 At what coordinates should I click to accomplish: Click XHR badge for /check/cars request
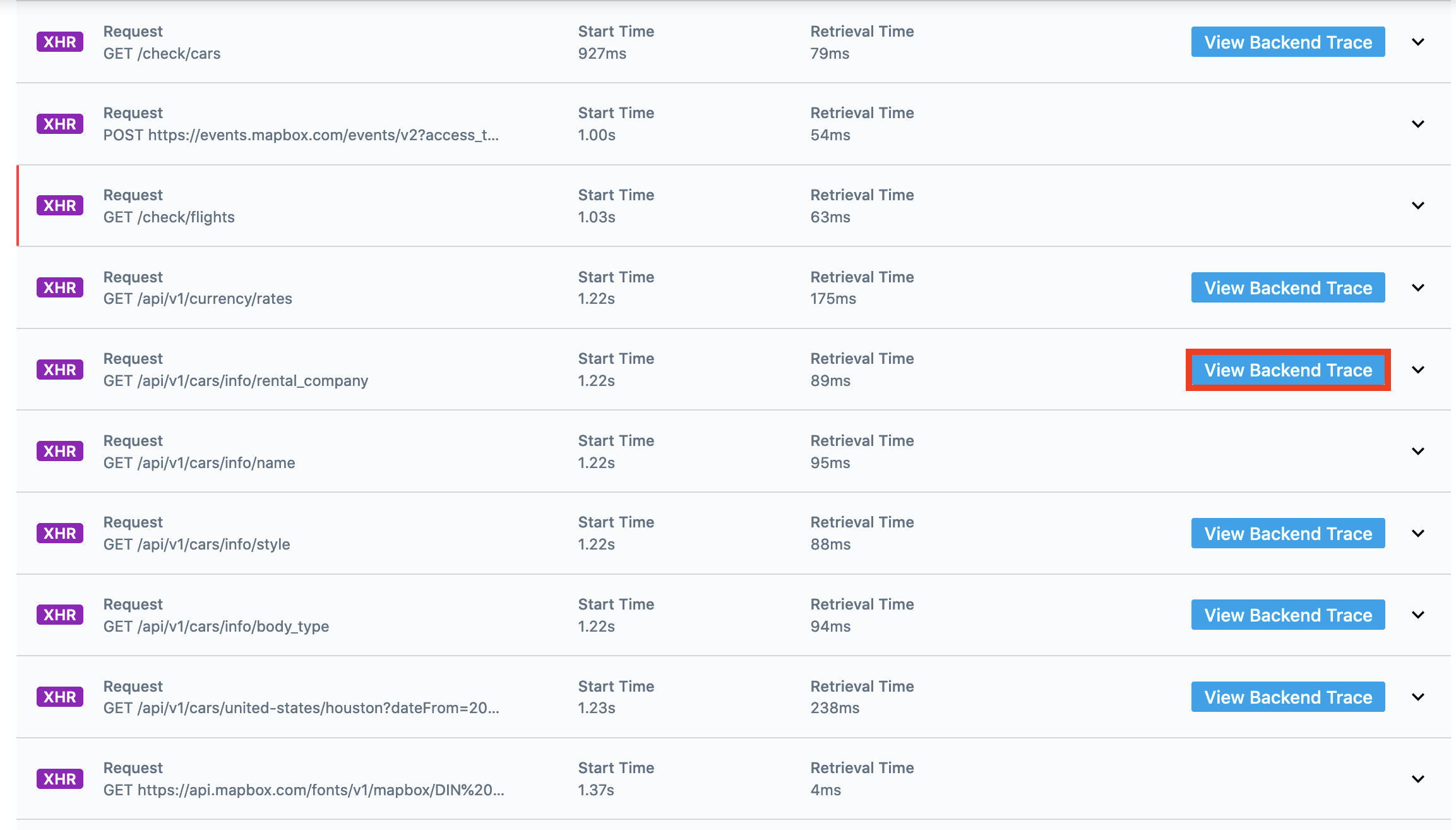click(x=60, y=42)
